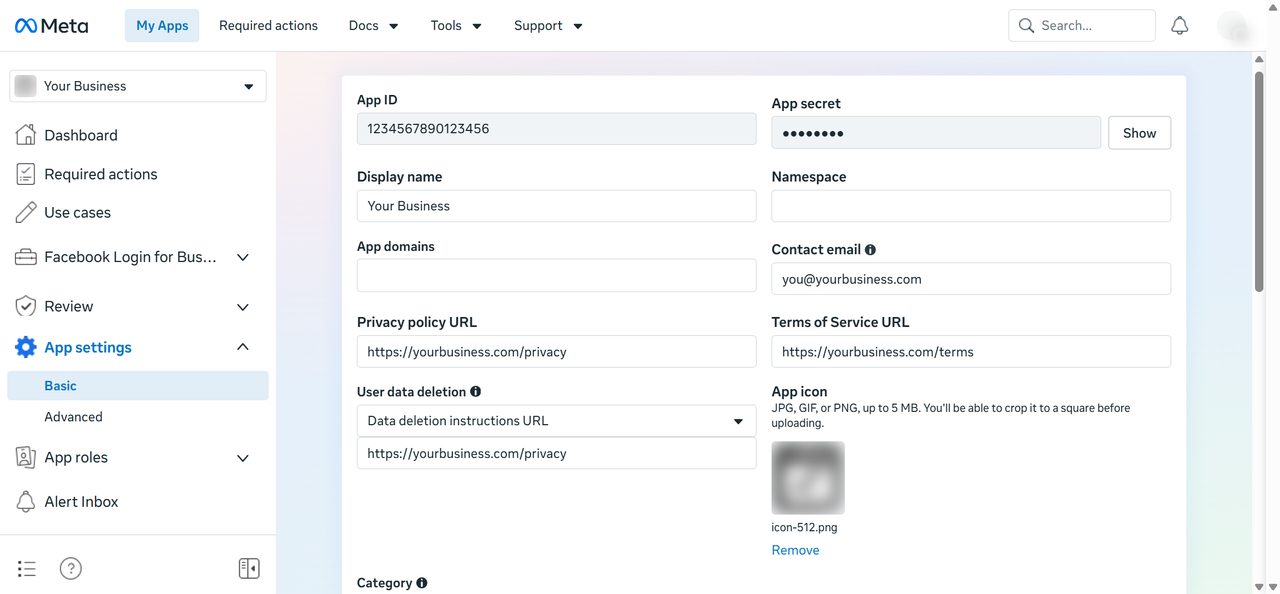This screenshot has width=1280, height=594.
Task: Click the search input field
Action: [1082, 26]
